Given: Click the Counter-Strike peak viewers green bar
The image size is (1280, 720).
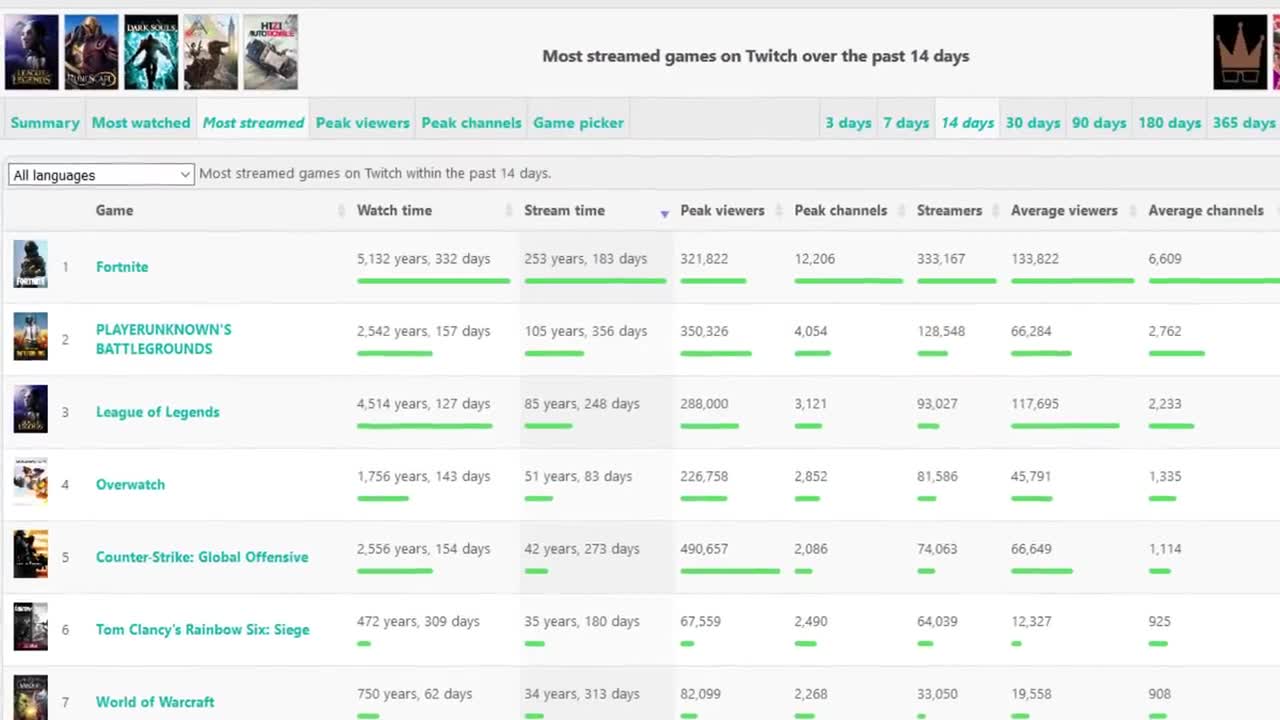Looking at the screenshot, I should pyautogui.click(x=730, y=571).
